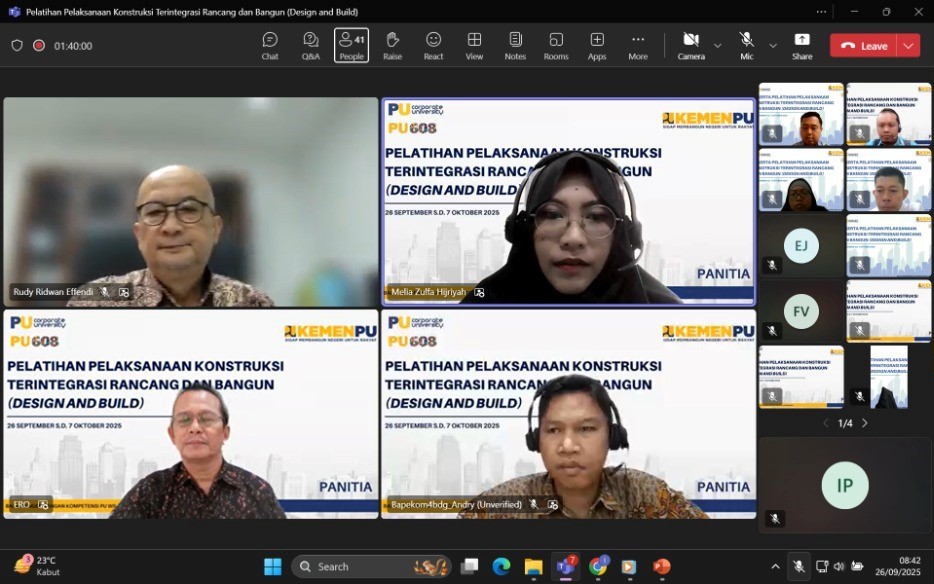Screen dimensions: 934x584
Task: Raise your hand
Action: tap(392, 44)
